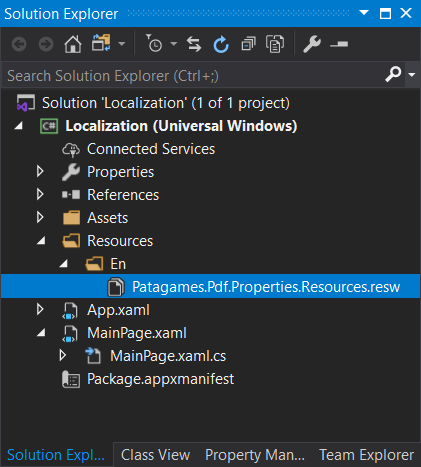Viewport: 421px width, 467px height.
Task: Toggle Show All Files icon
Action: tap(275, 44)
